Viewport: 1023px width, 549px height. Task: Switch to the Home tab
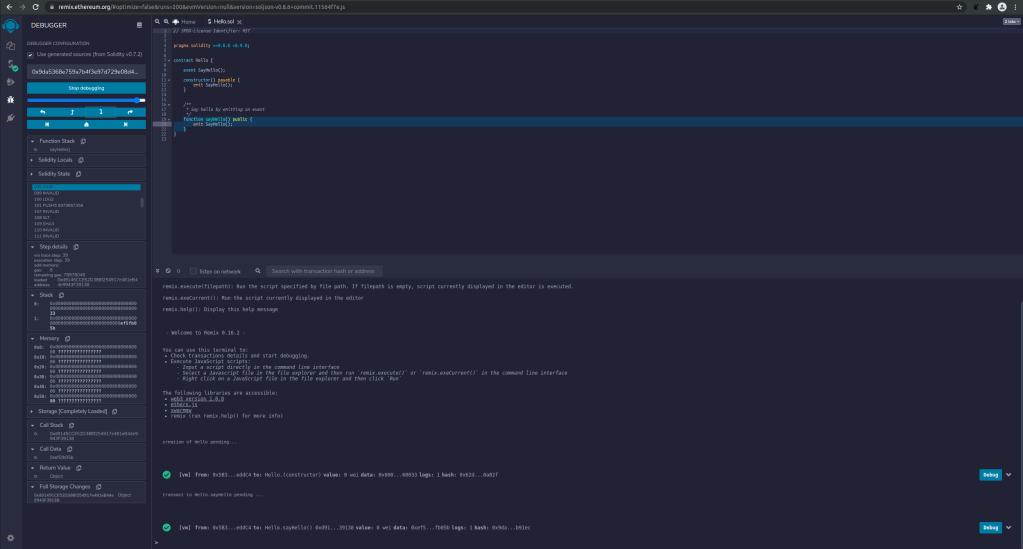(187, 21)
